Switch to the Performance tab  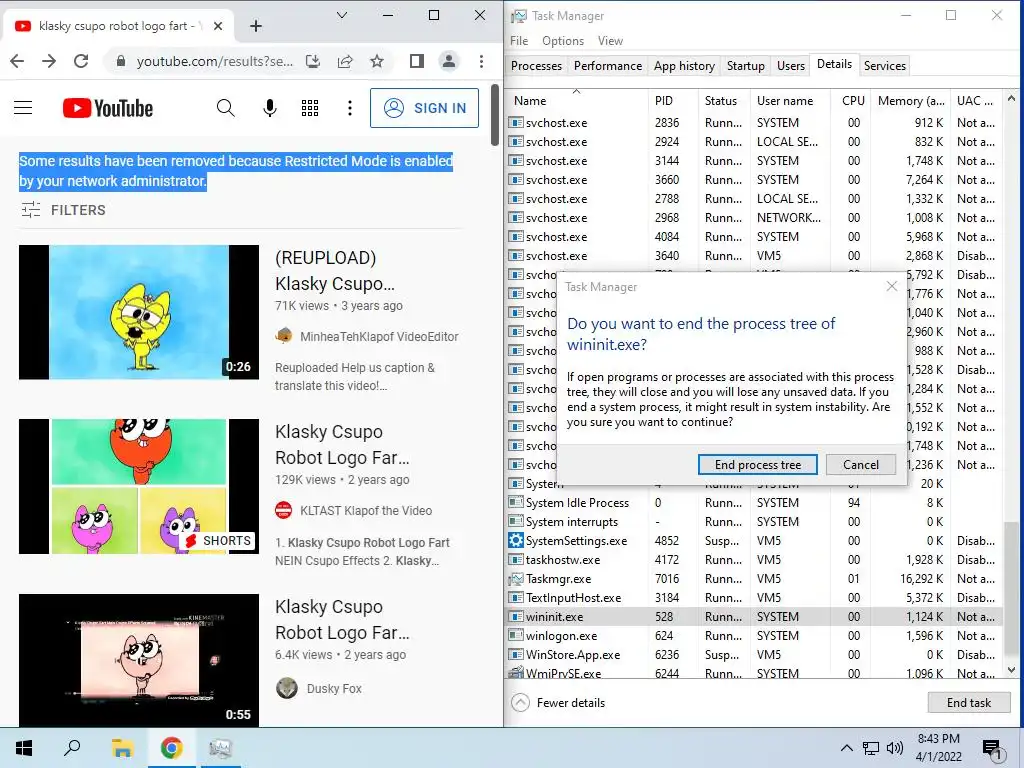click(608, 66)
